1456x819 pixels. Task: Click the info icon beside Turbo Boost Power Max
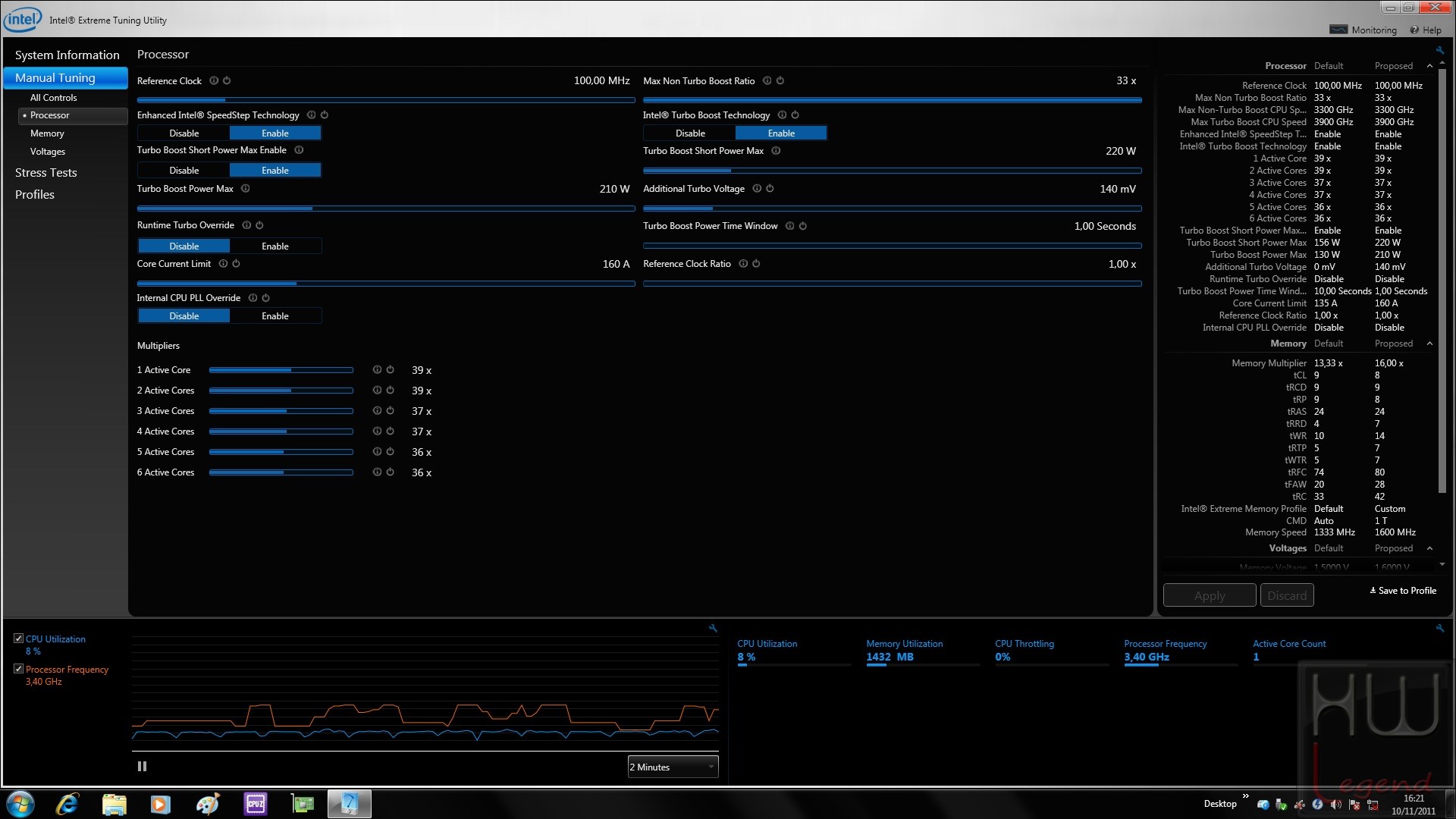246,189
